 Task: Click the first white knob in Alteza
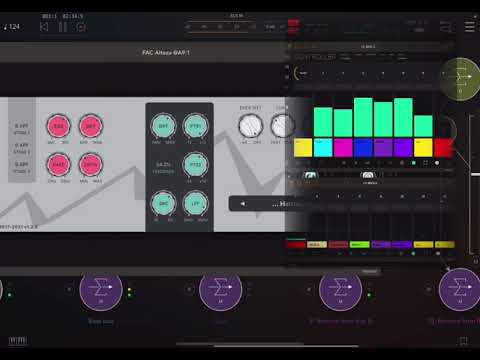pyautogui.click(x=251, y=126)
